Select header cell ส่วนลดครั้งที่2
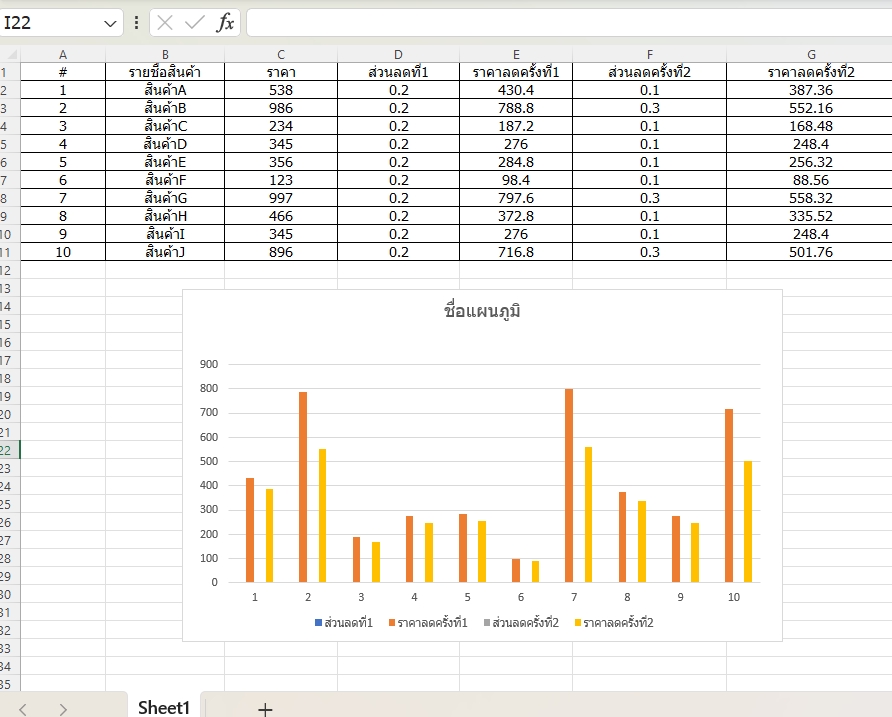The height and width of the screenshot is (717, 892). 650,72
